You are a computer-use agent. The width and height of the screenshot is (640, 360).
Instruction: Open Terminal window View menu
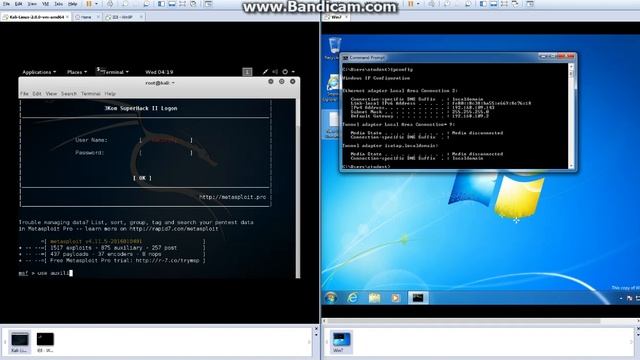point(51,93)
